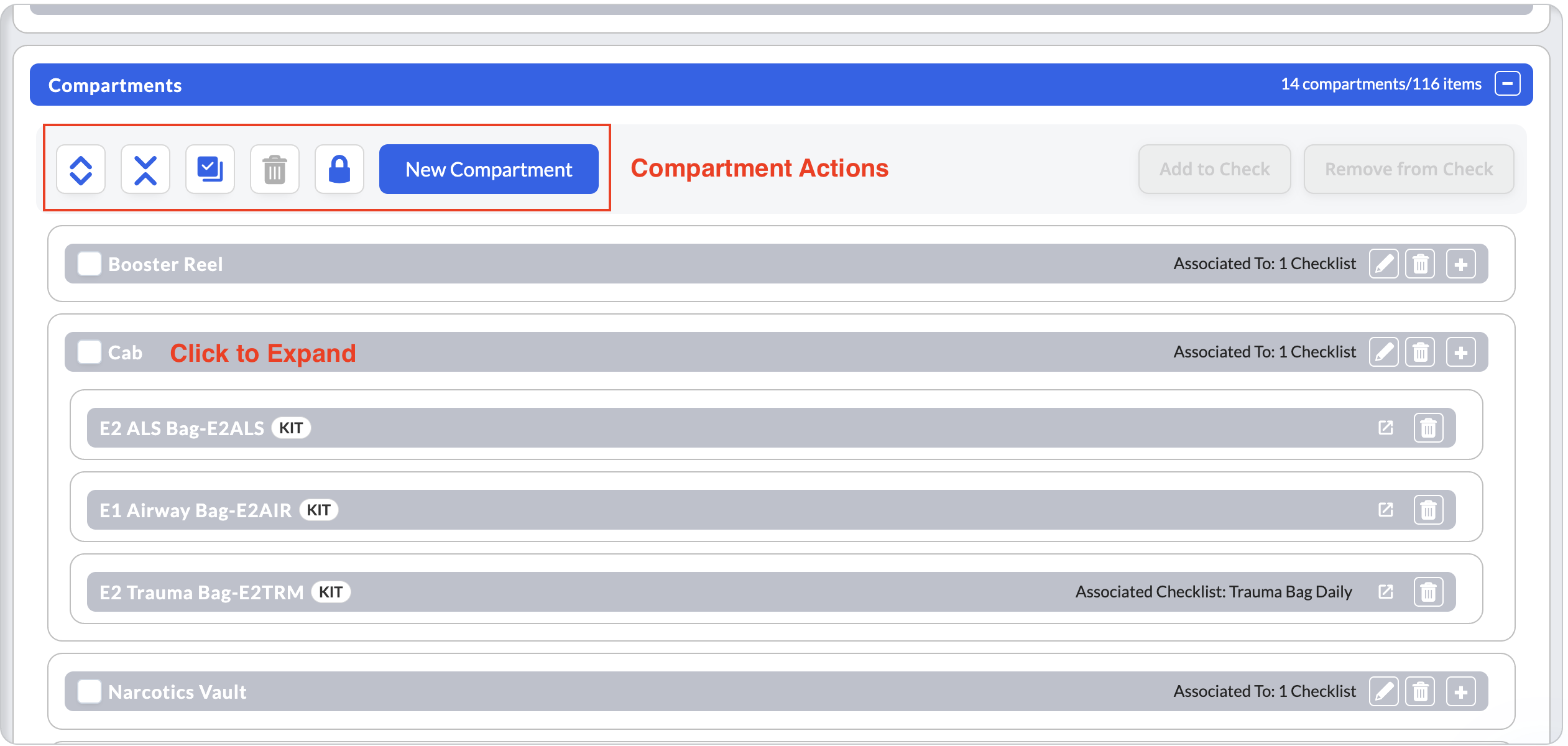
Task: Click the E1 Airway Bag-E2AIR kit name
Action: pyautogui.click(x=195, y=510)
